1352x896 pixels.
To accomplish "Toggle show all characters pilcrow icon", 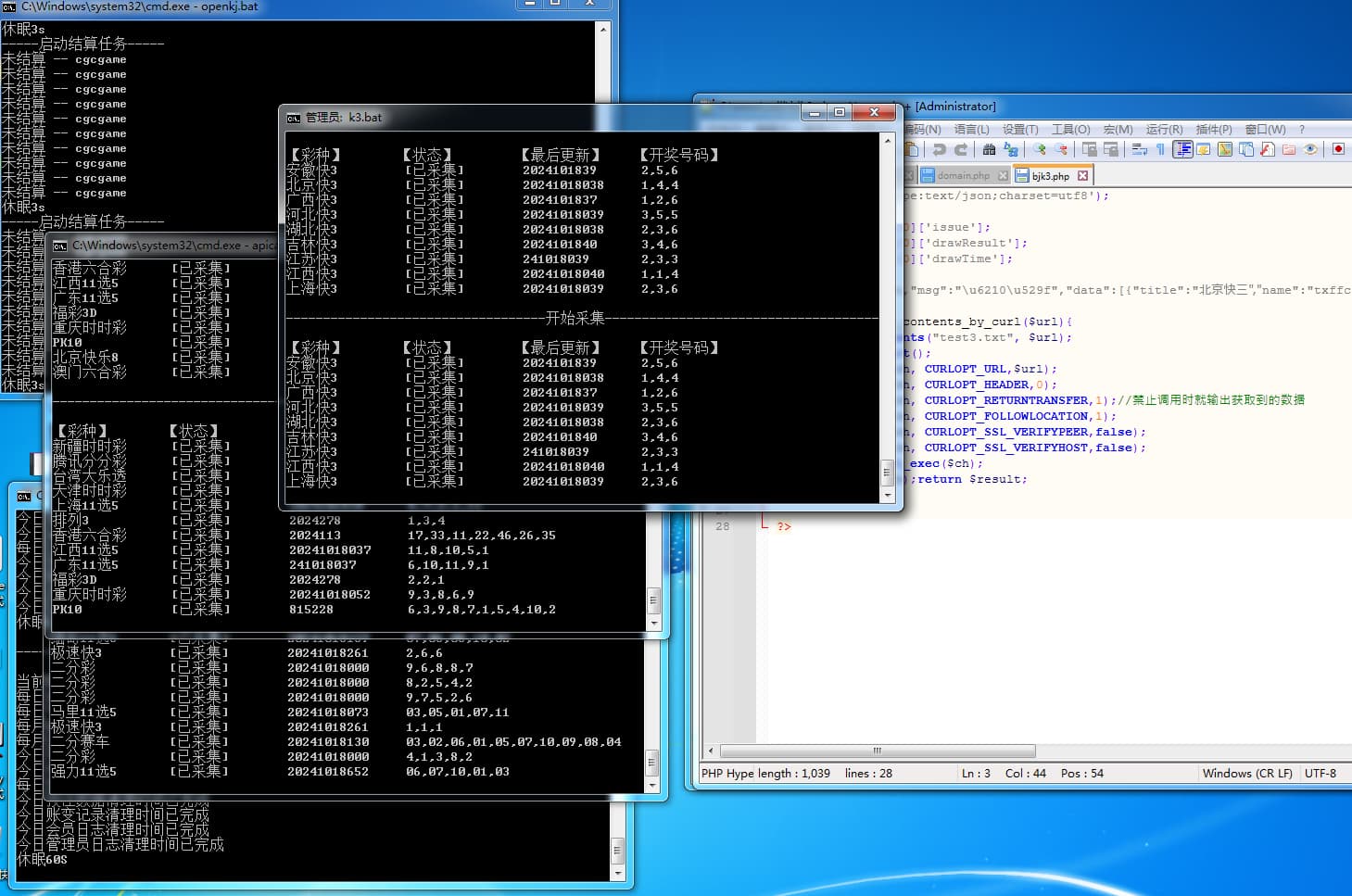I will point(1160,149).
